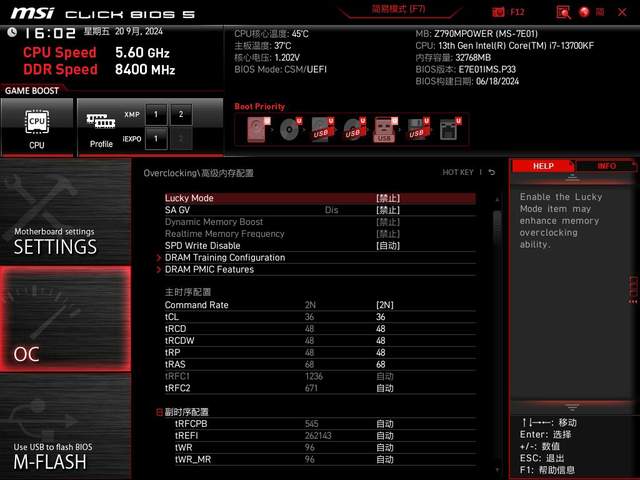
Task: Click the grayed Dynamic Memory Boost row
Action: click(320, 222)
